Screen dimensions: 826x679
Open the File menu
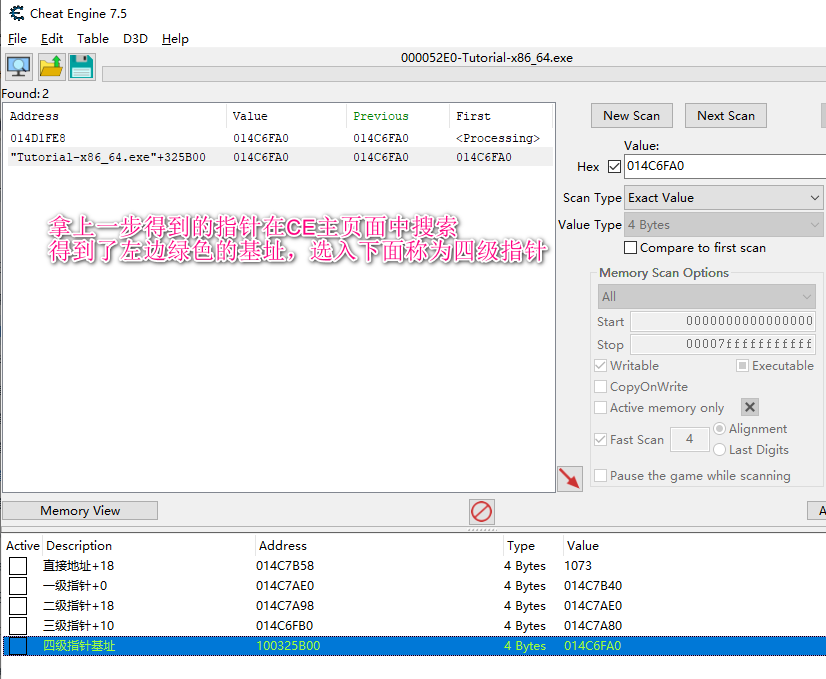coord(17,39)
